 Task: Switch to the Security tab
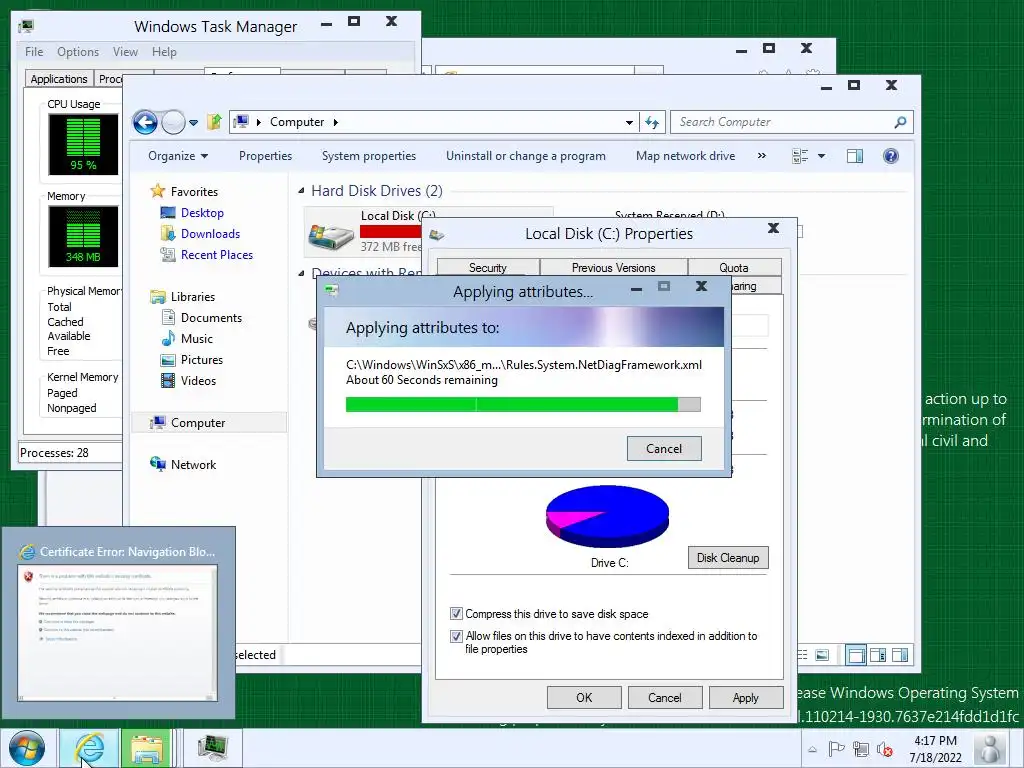(488, 267)
